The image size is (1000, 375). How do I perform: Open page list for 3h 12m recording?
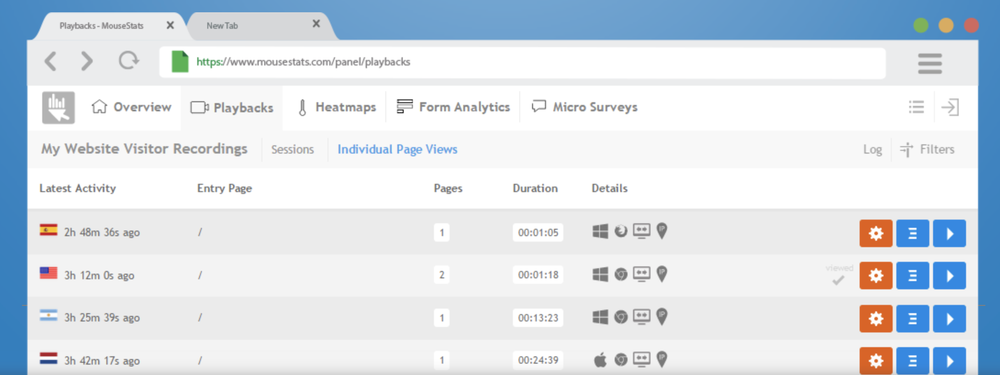click(913, 276)
